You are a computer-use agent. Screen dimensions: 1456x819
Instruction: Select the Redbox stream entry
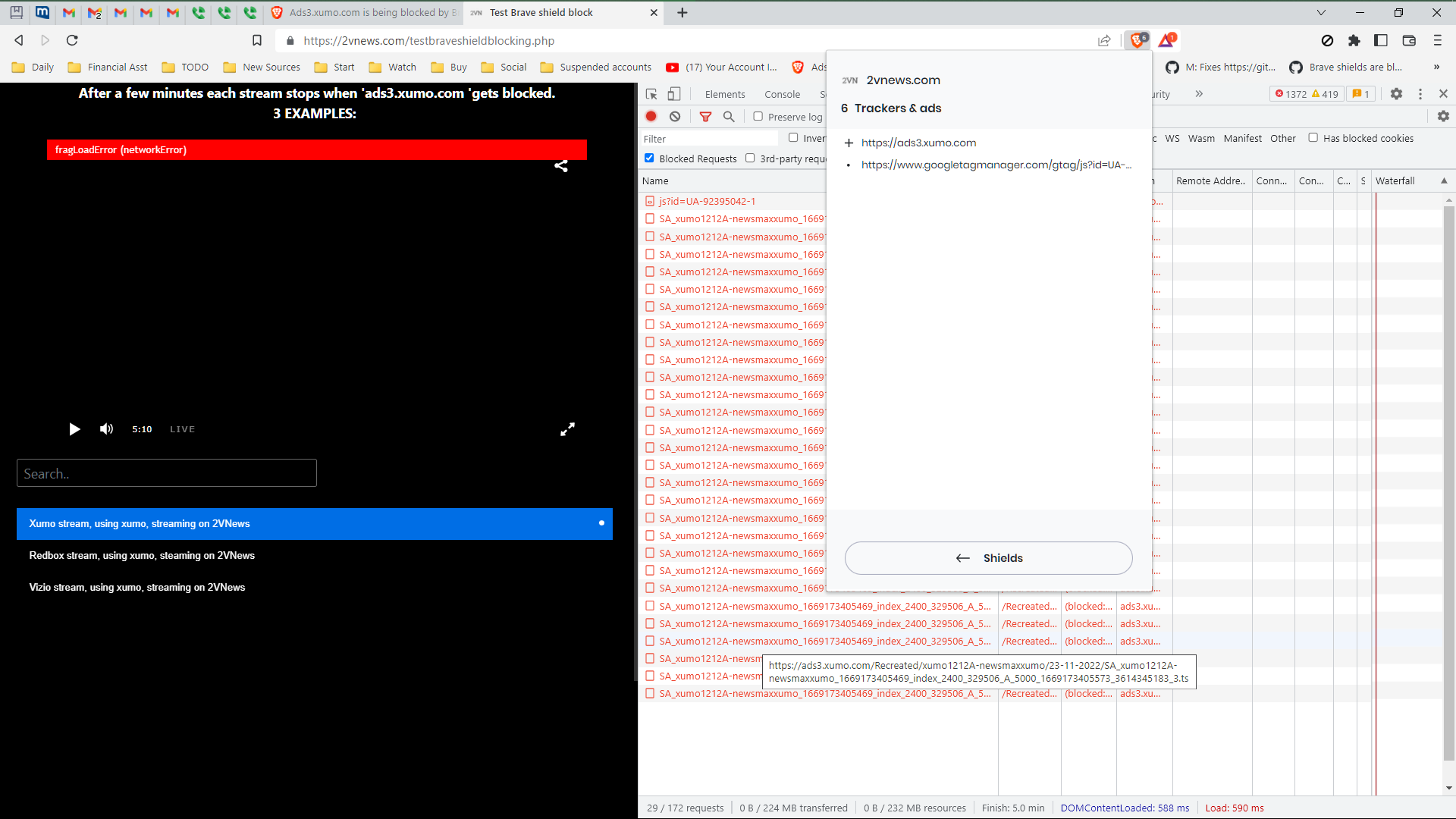point(142,555)
